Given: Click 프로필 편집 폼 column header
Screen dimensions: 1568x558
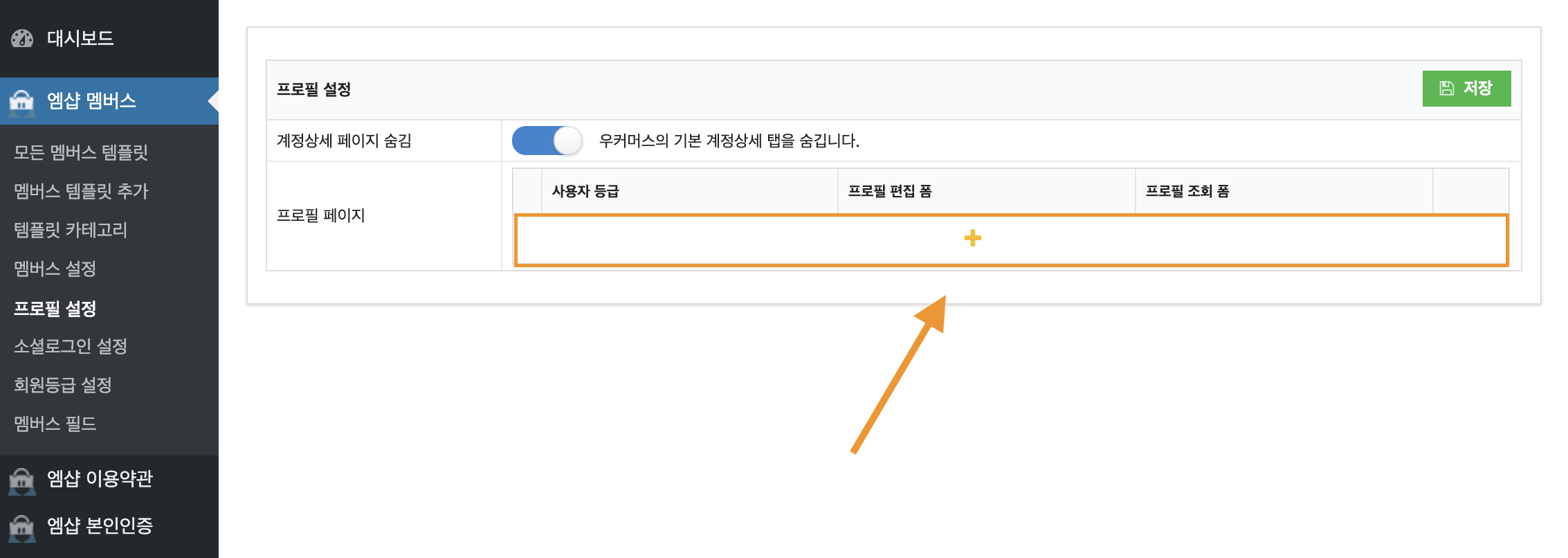Looking at the screenshot, I should click(x=890, y=191).
